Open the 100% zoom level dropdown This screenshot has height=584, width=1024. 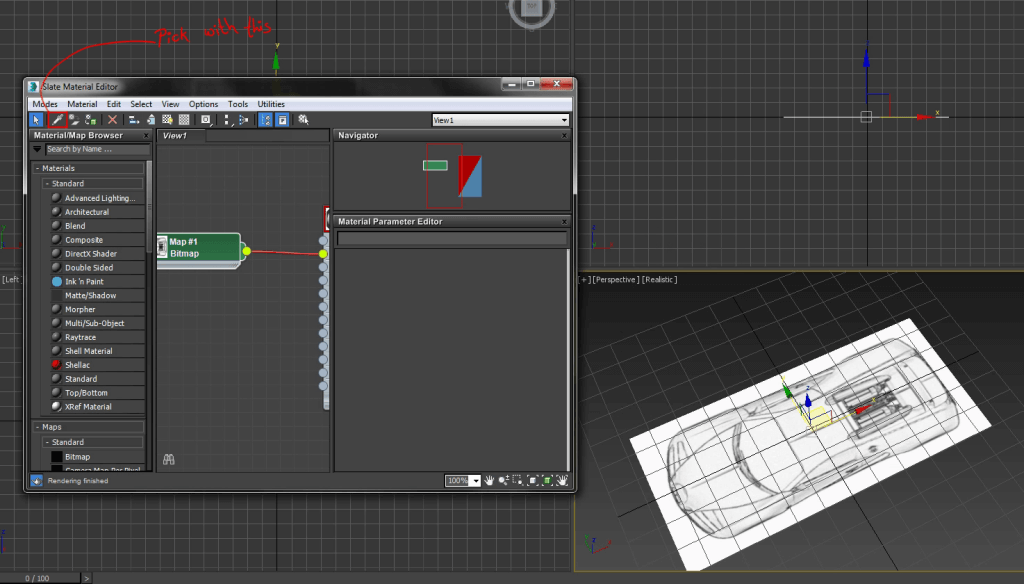click(476, 481)
